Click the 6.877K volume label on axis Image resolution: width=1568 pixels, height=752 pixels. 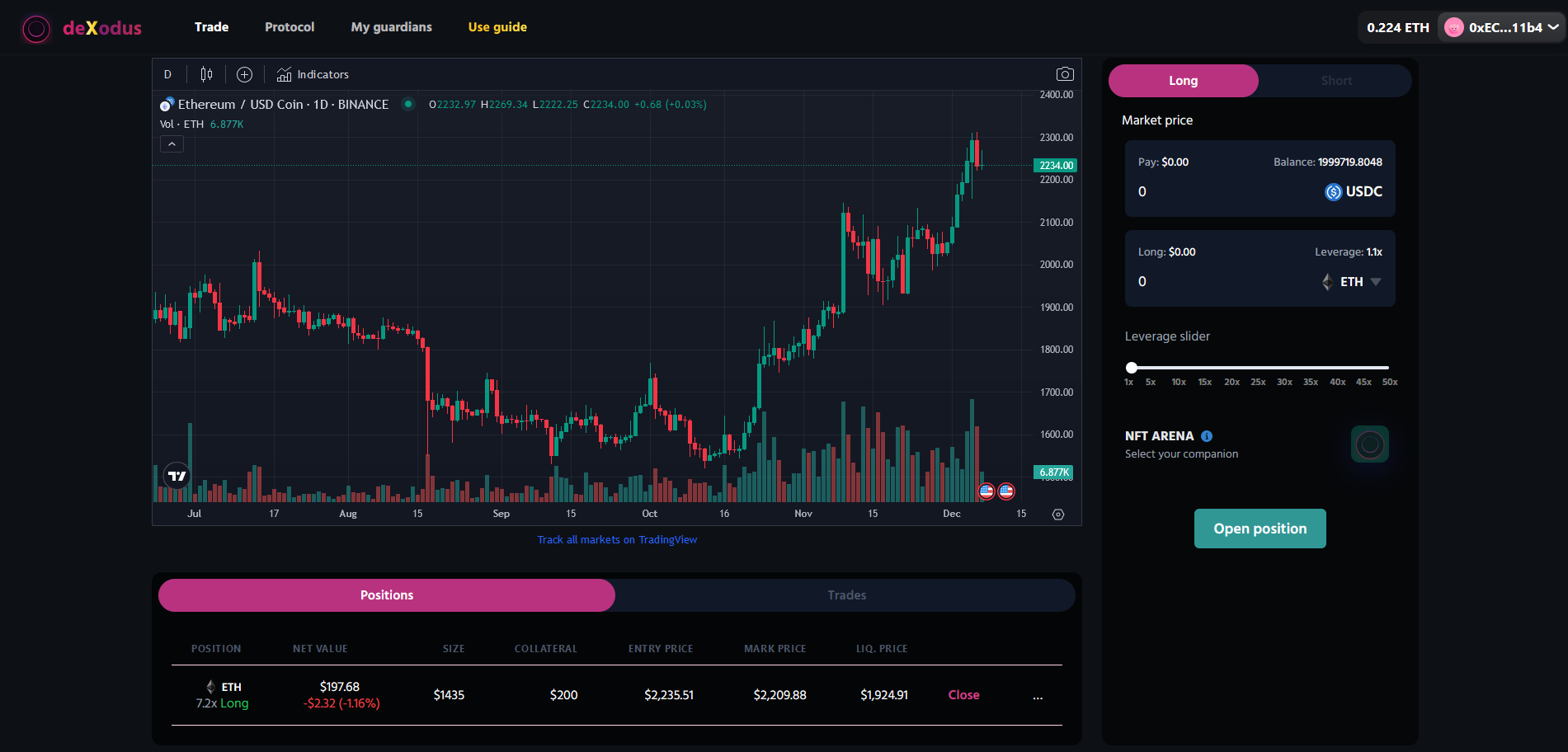[x=1053, y=472]
